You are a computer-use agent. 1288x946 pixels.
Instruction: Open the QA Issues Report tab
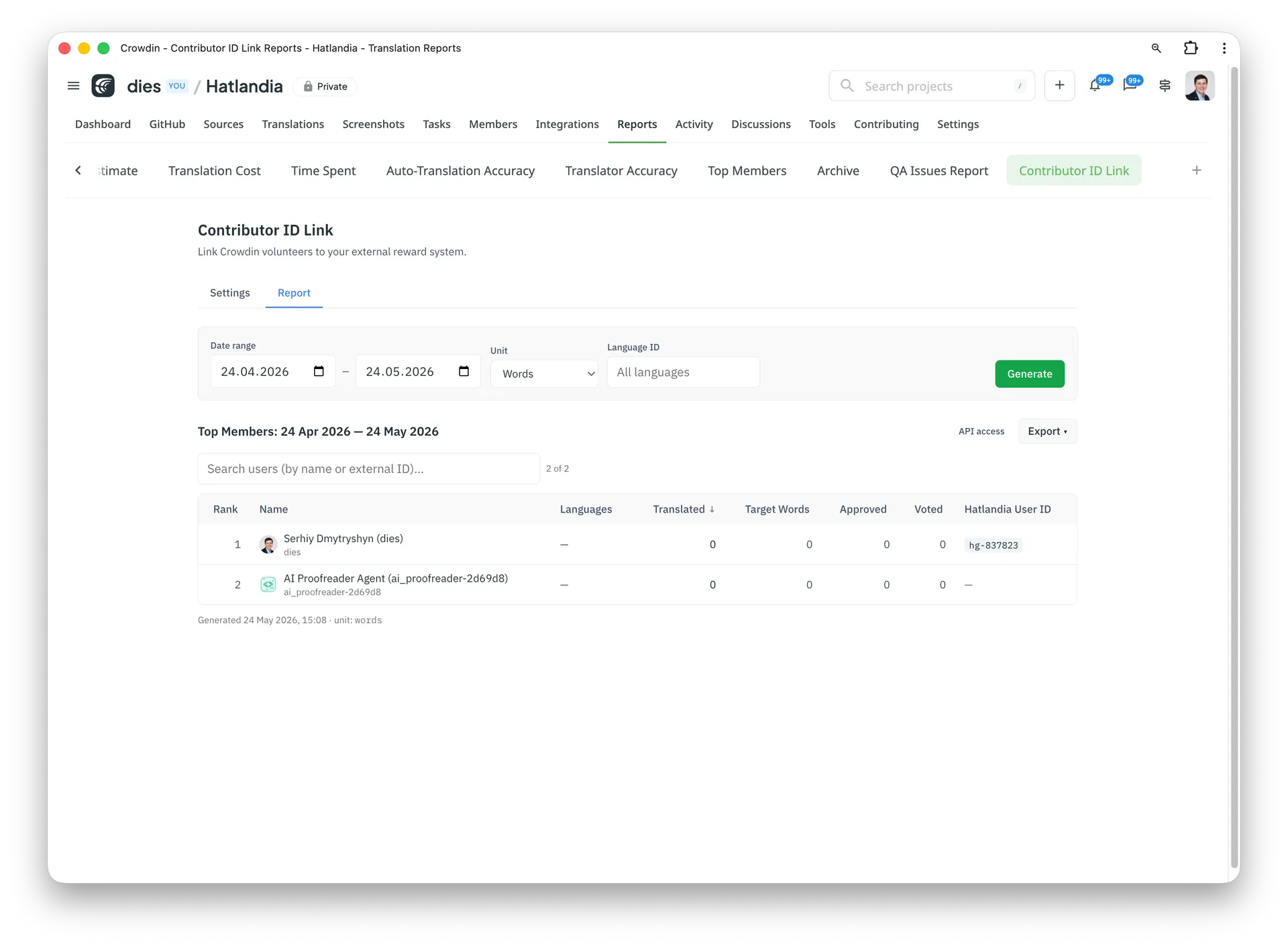tap(939, 171)
